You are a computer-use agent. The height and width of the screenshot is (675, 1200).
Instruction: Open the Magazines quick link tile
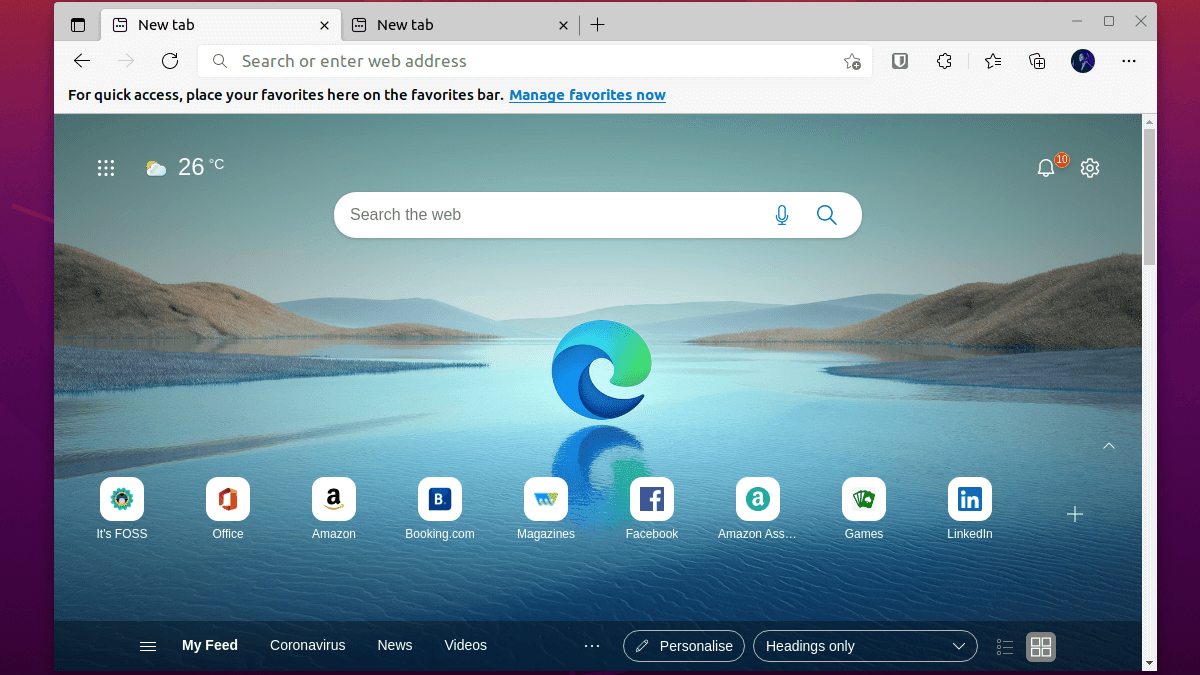[x=546, y=509]
